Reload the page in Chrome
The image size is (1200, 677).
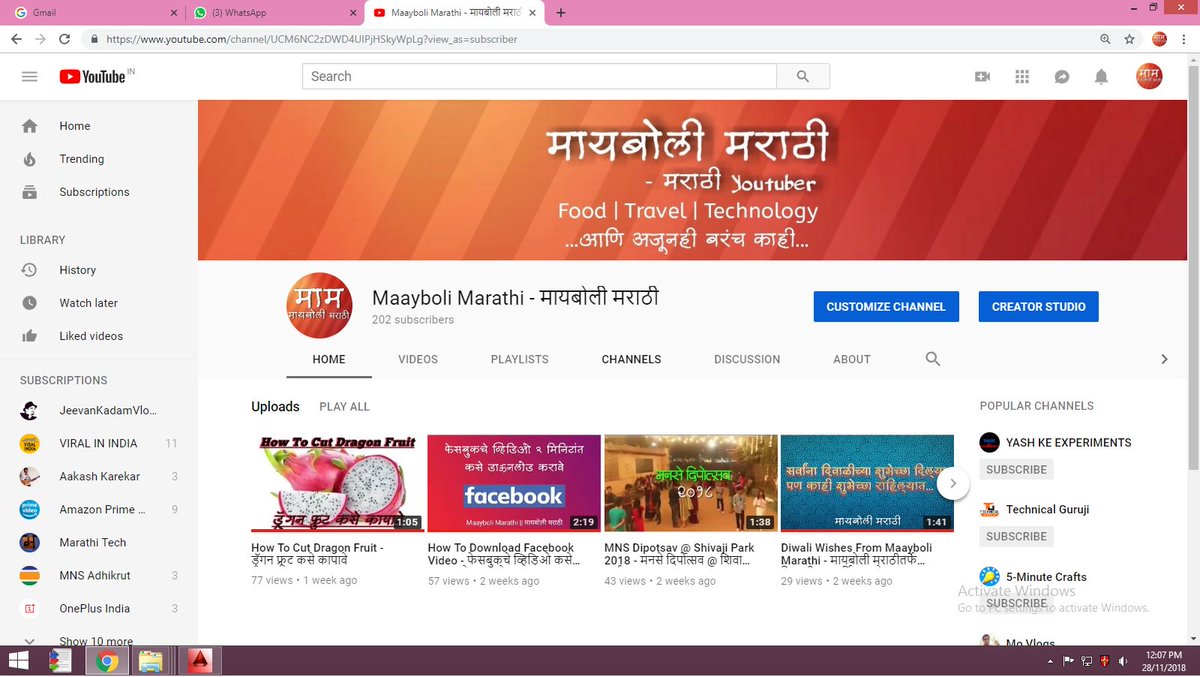(x=65, y=39)
